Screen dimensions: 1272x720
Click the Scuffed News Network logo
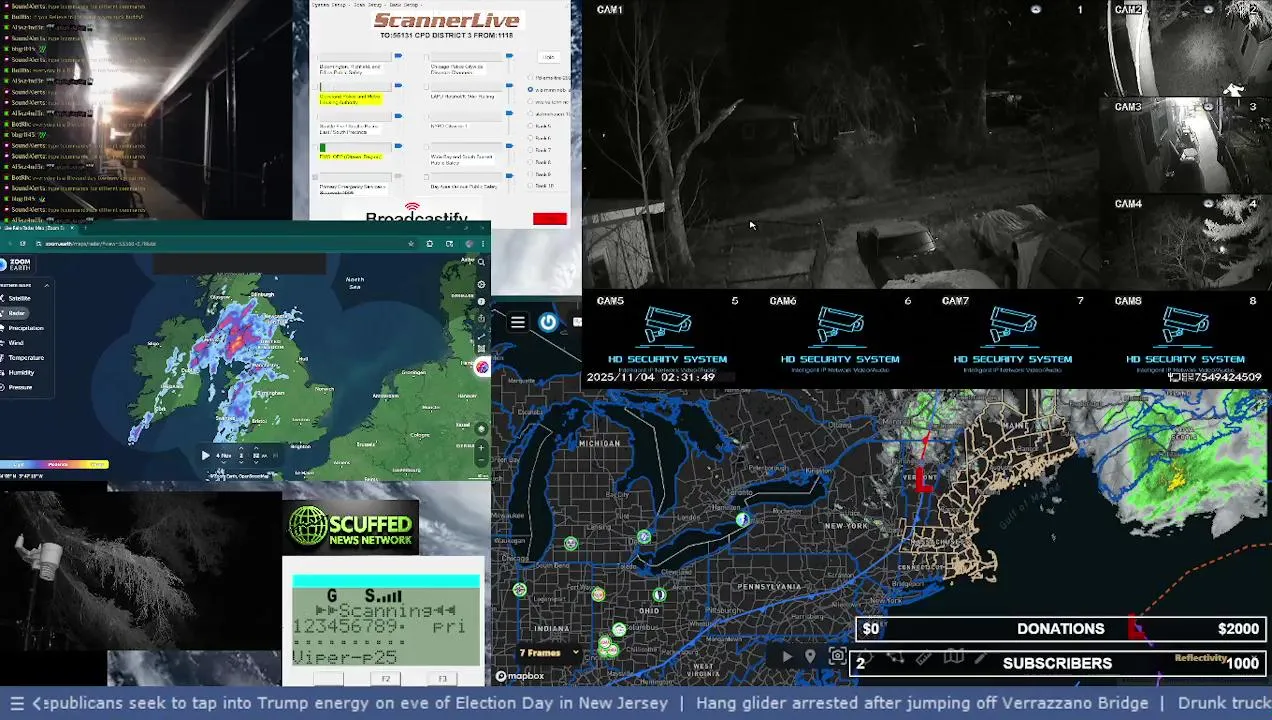[x=351, y=527]
